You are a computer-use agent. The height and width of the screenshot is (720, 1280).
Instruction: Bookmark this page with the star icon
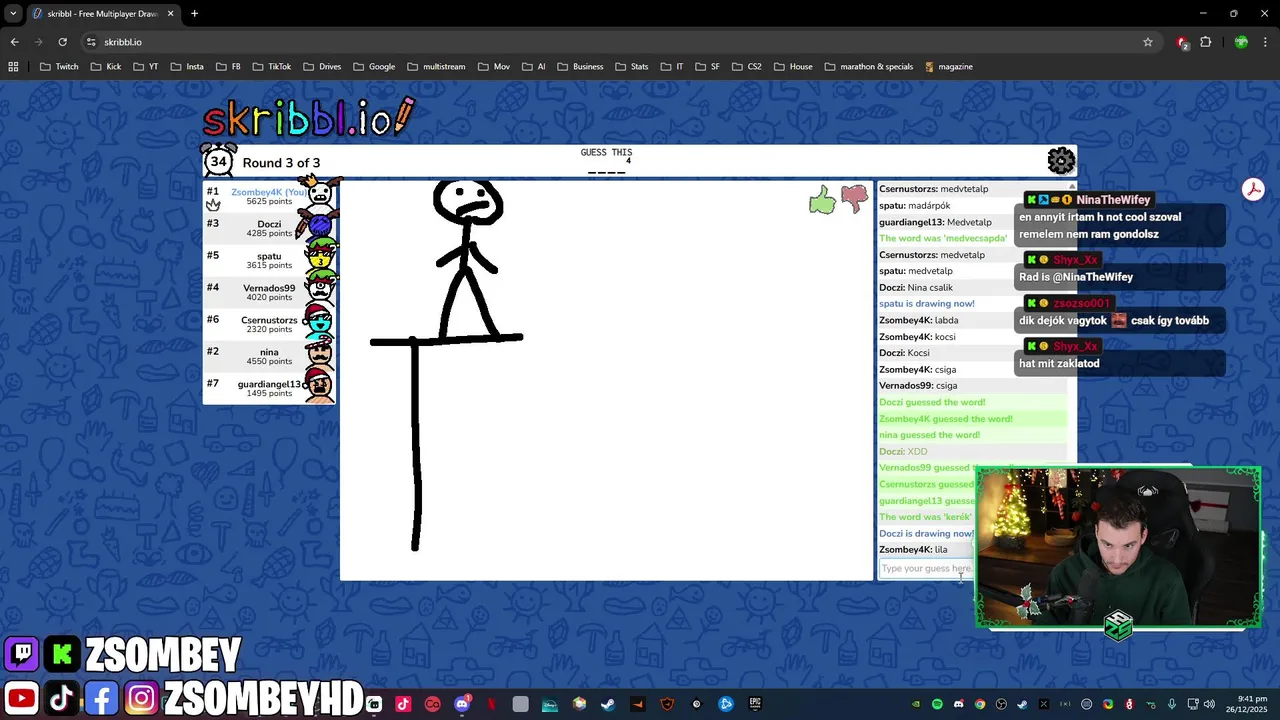[1148, 42]
